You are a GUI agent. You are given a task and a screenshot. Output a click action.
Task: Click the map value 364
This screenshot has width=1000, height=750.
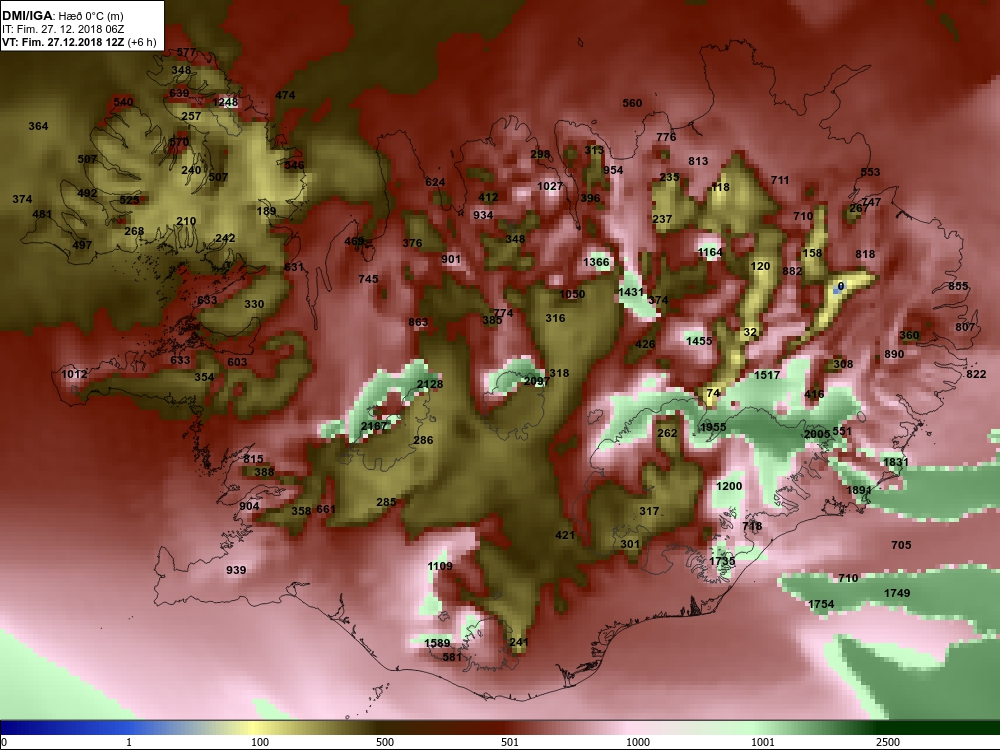pos(38,126)
